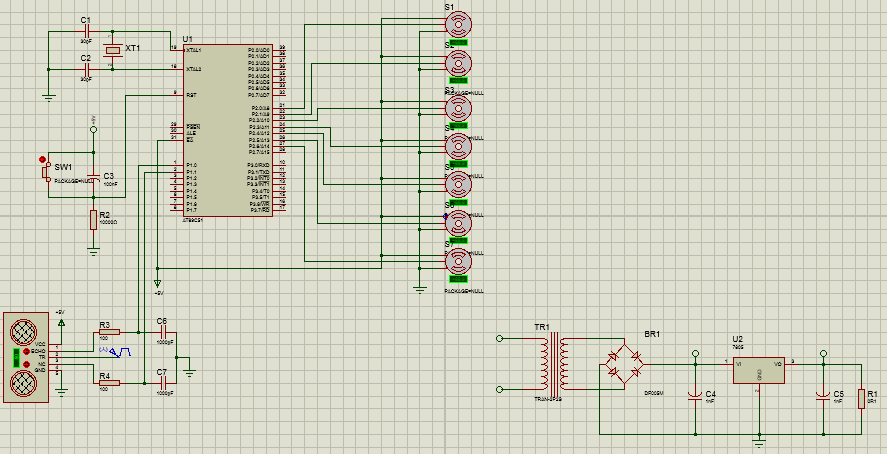Select capacitor C3 in the reset circuit

[x=93, y=180]
